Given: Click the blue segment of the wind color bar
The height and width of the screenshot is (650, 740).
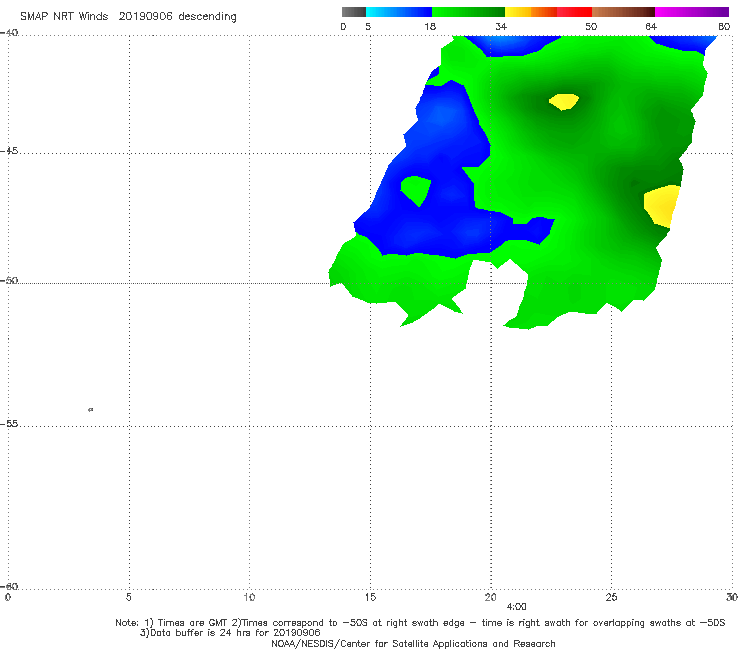Looking at the screenshot, I should click(399, 12).
